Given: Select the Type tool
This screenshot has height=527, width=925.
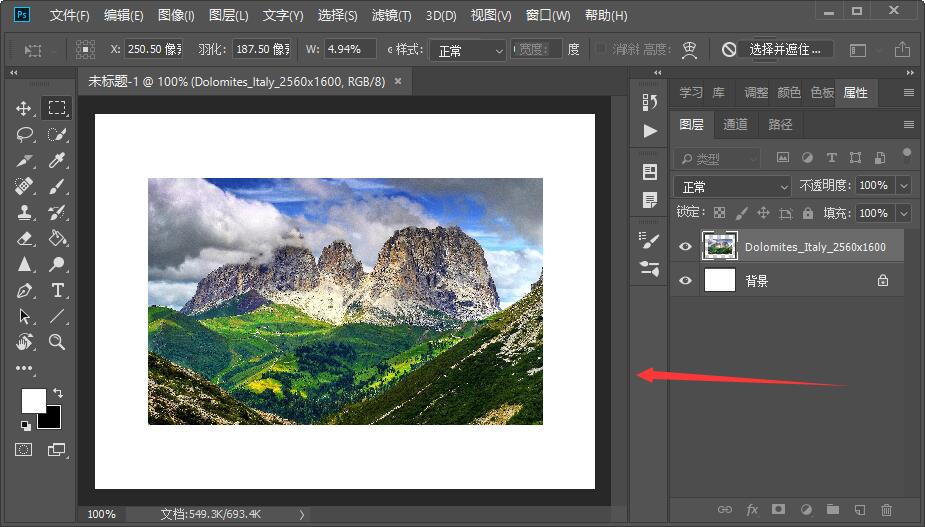Looking at the screenshot, I should tap(57, 290).
